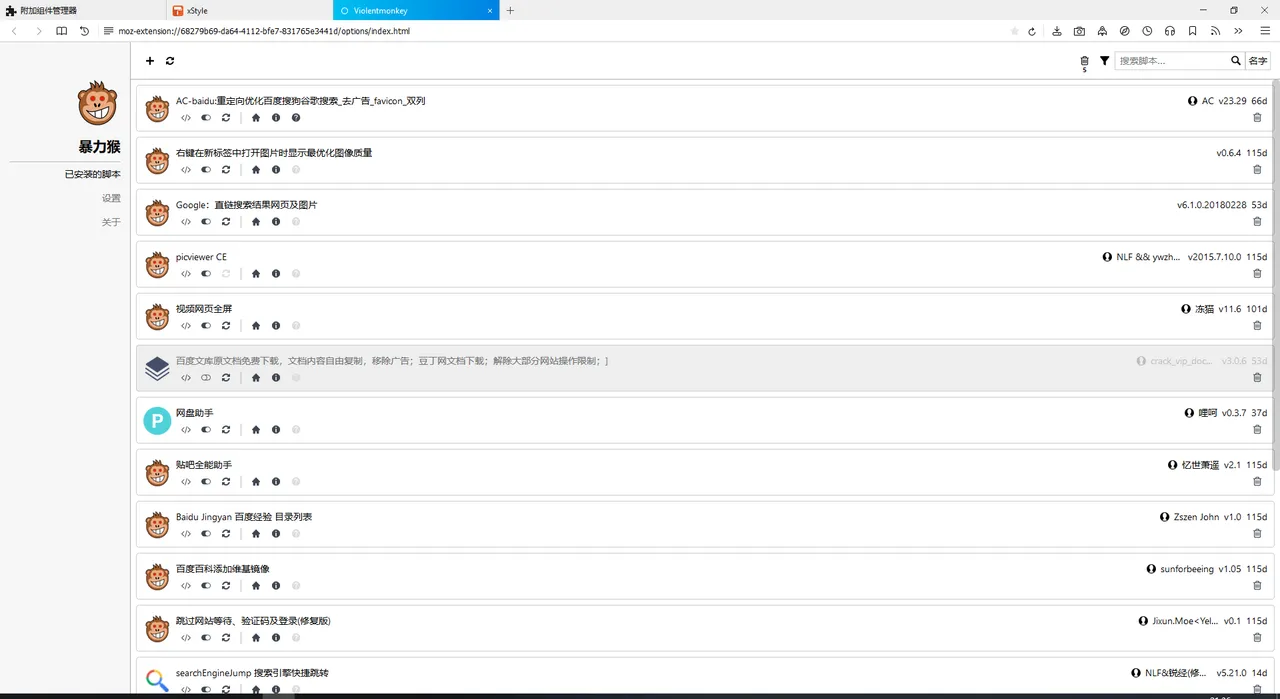Screen dimensions: 1280x699
Task: Click the magnifier search icon in script search
Action: [x=1236, y=61]
